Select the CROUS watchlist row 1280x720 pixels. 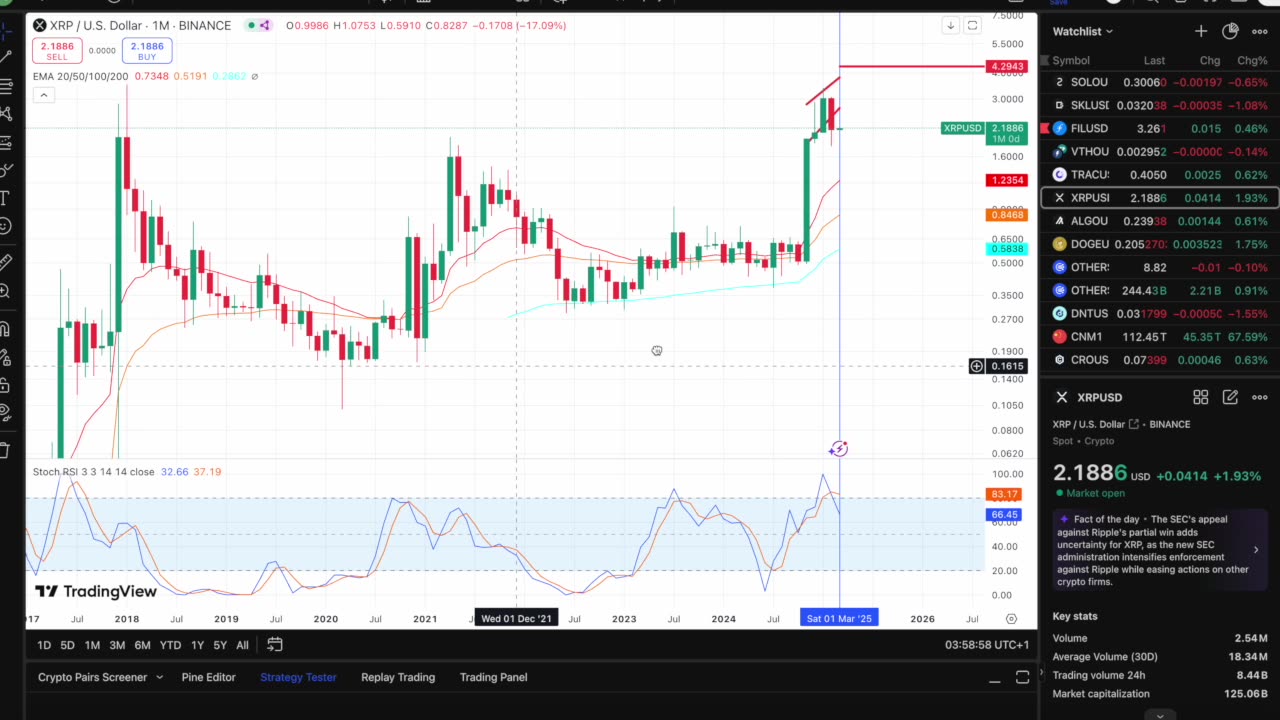pos(1160,359)
